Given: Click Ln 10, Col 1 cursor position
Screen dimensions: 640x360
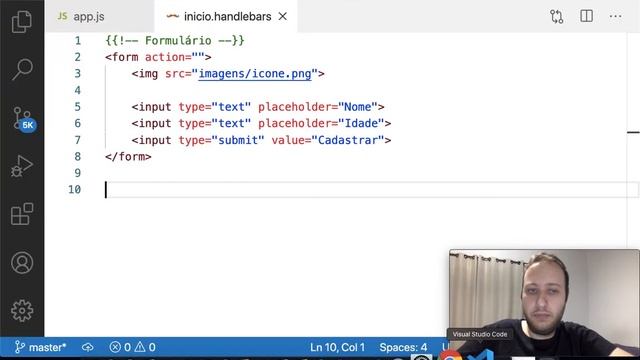Looking at the screenshot, I should [337, 347].
